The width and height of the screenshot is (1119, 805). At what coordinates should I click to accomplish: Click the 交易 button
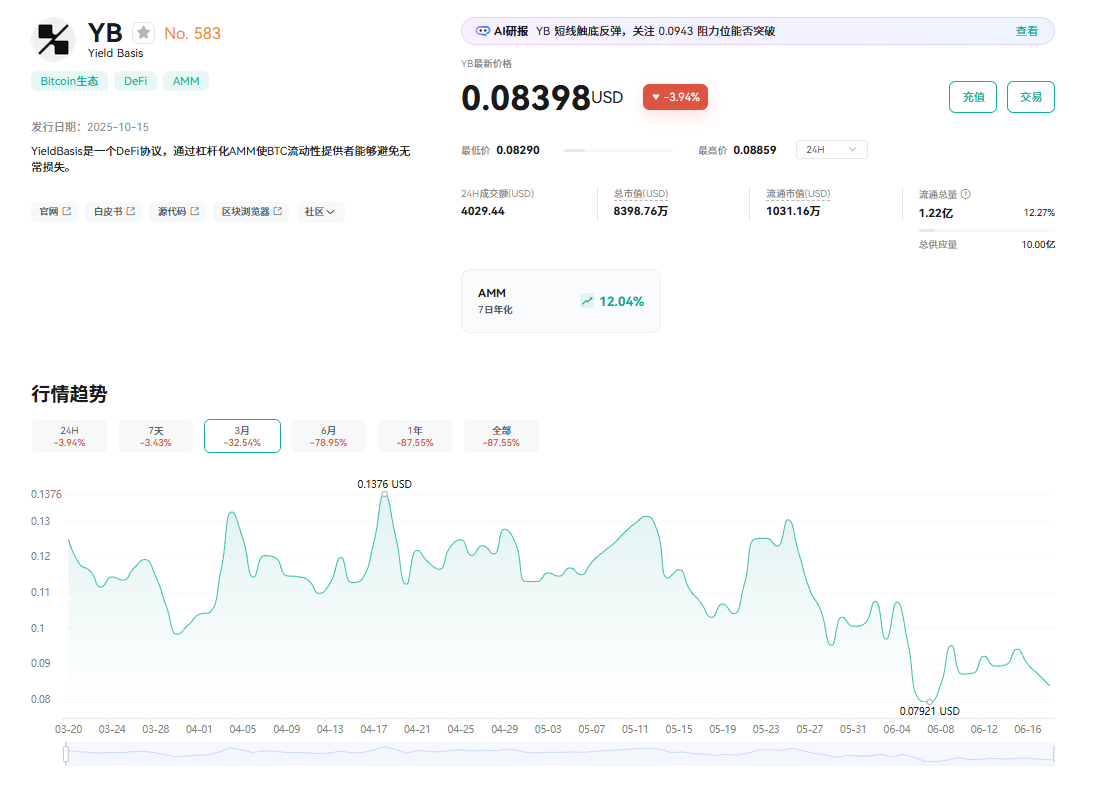coord(1031,97)
